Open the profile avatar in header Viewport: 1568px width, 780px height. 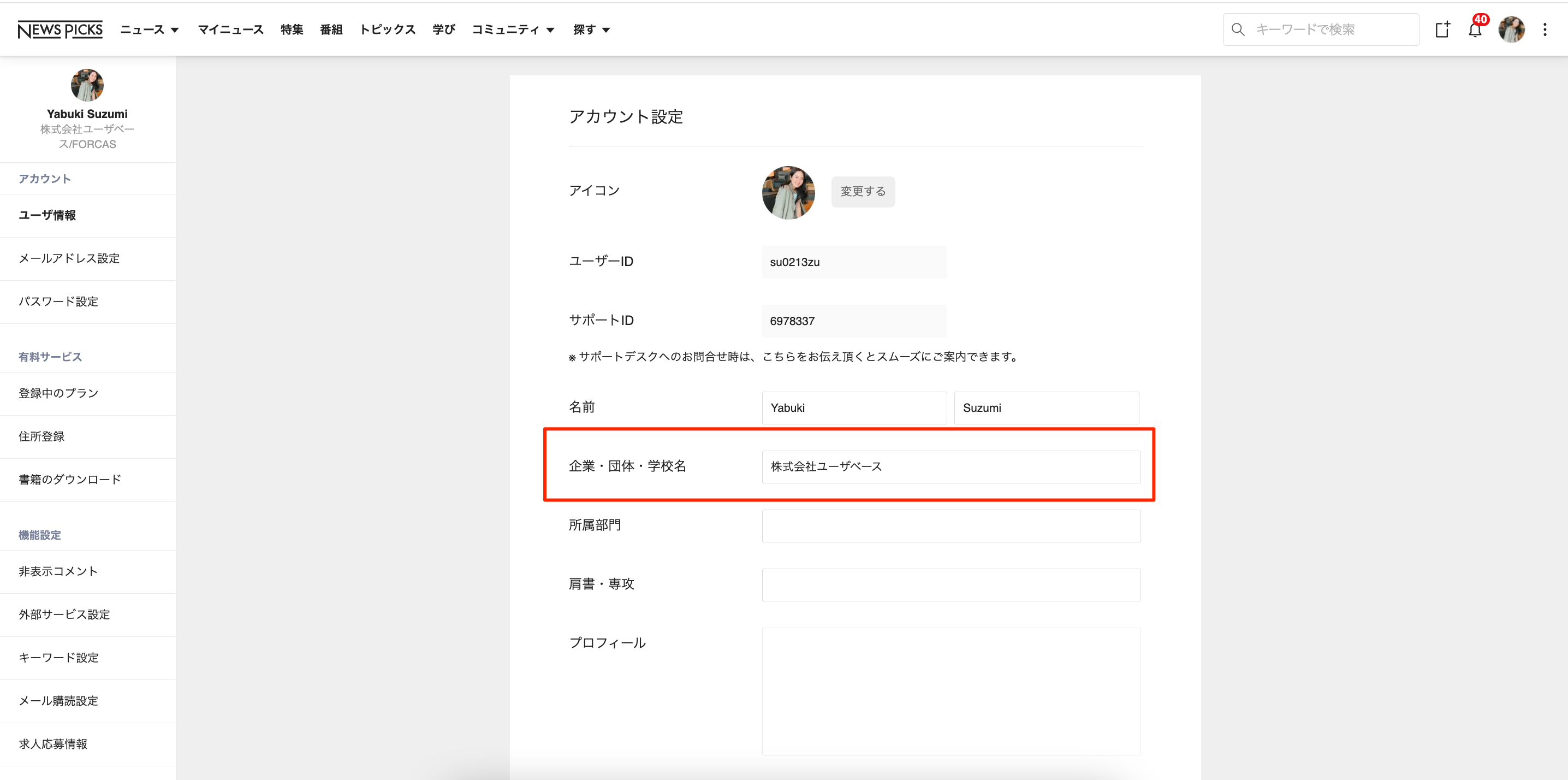(1511, 29)
